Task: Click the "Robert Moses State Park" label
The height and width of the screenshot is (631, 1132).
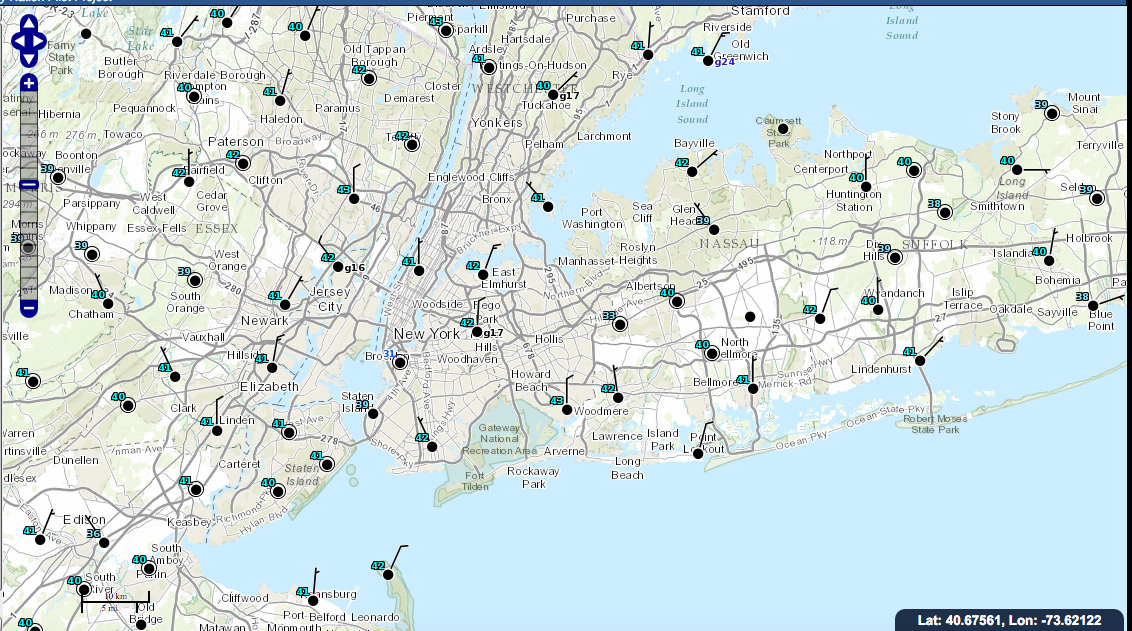Action: [935, 424]
